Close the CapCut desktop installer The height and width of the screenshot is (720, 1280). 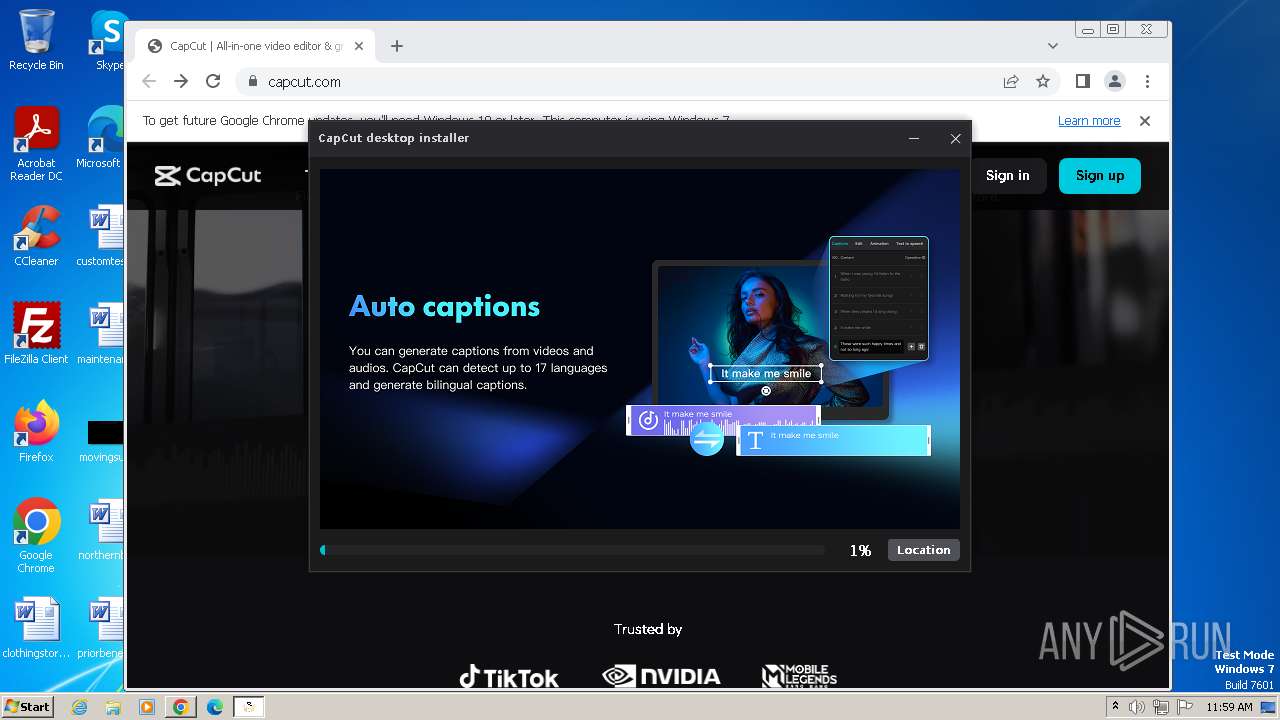tap(955, 139)
